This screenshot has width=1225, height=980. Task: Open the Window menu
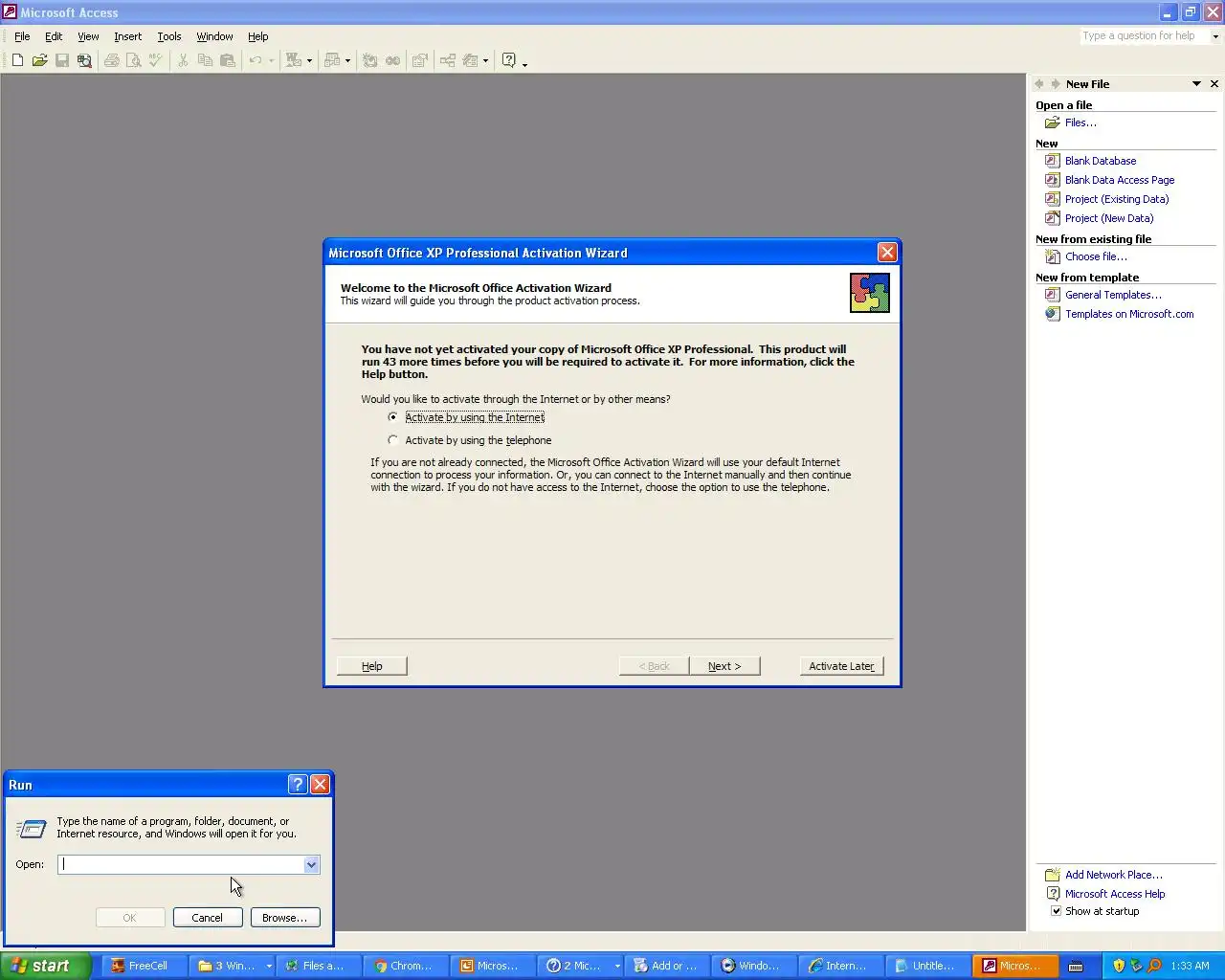(x=214, y=36)
